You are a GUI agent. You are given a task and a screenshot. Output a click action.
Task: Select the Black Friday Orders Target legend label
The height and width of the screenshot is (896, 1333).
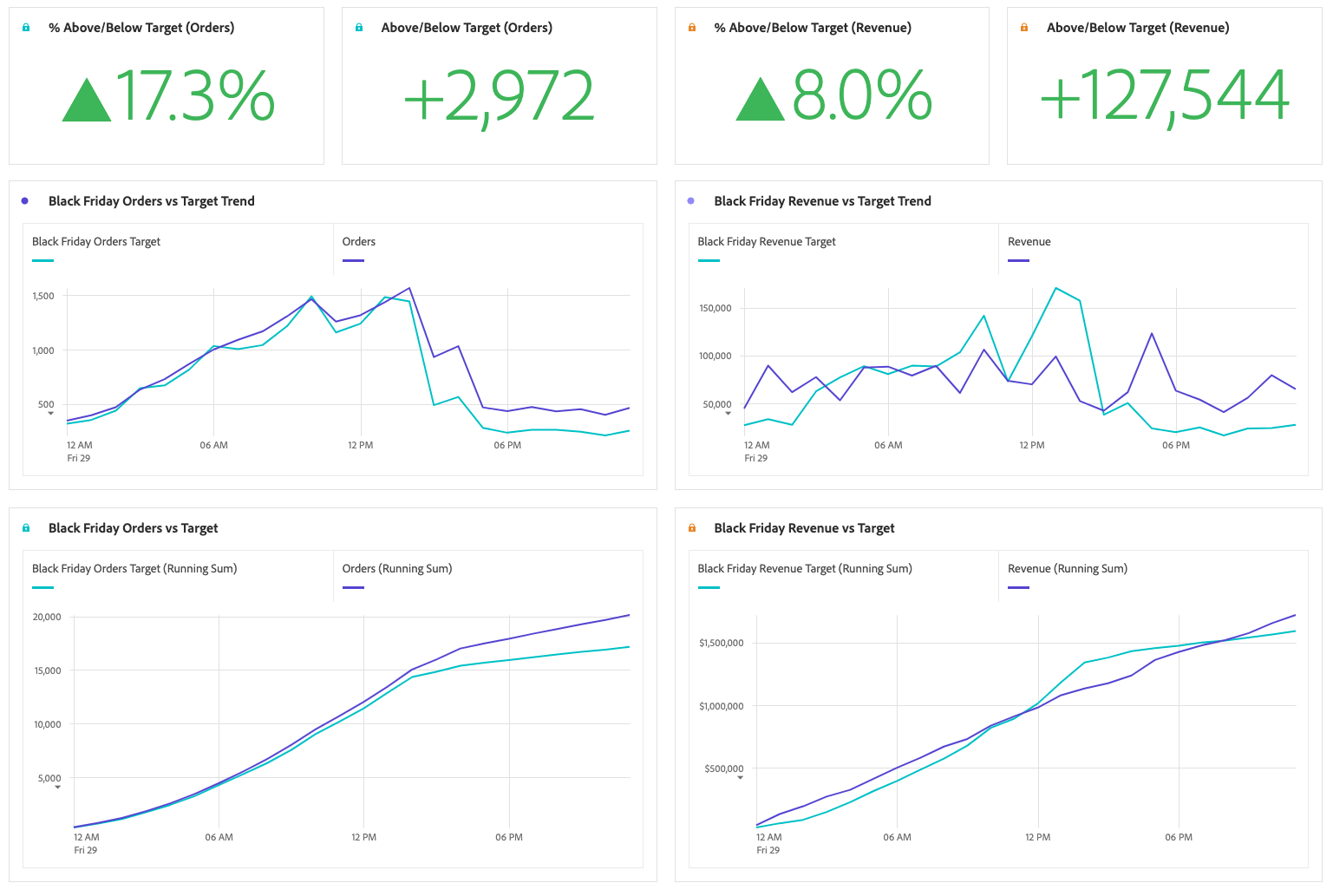click(x=96, y=242)
